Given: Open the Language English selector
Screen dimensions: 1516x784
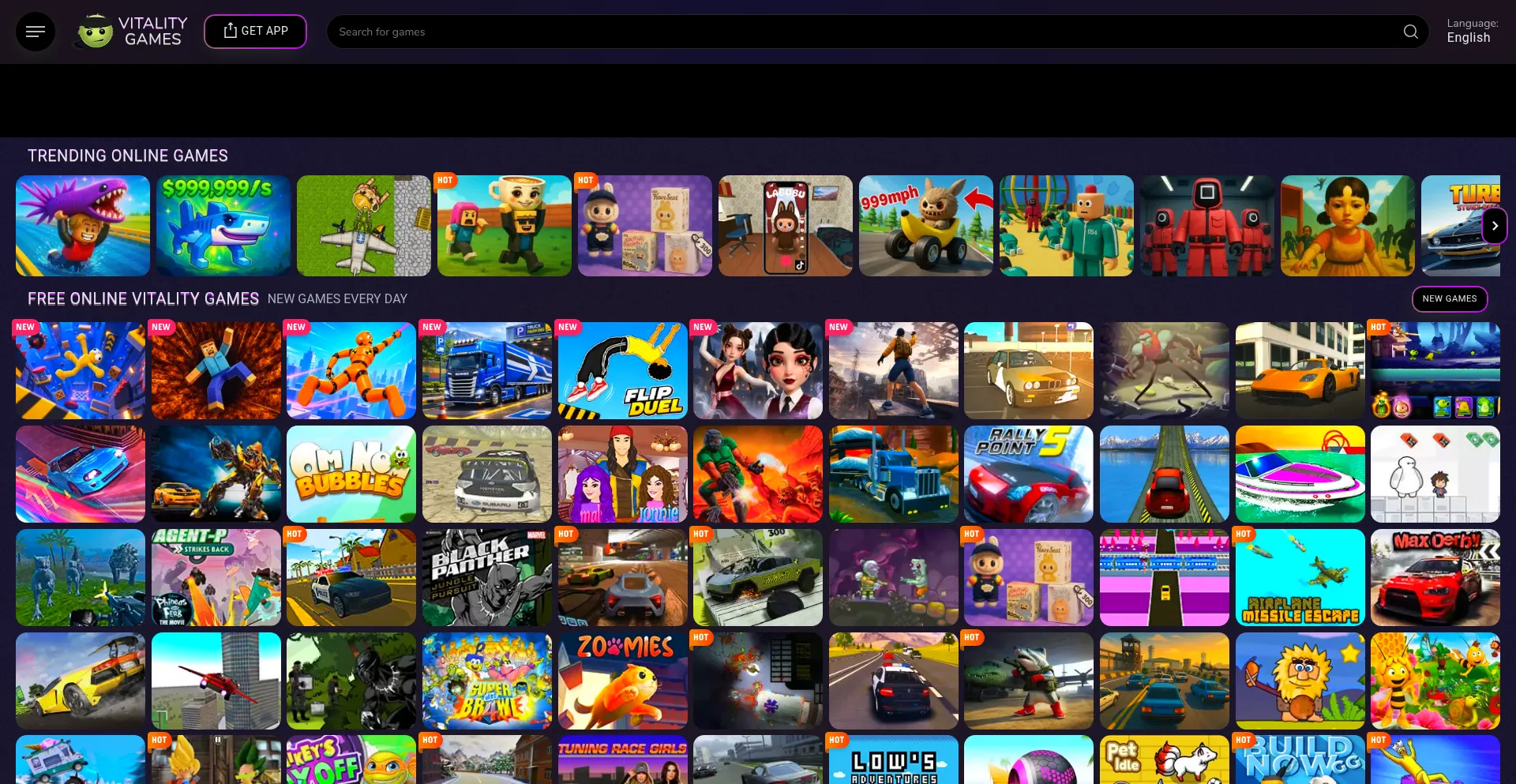Looking at the screenshot, I should 1472,31.
